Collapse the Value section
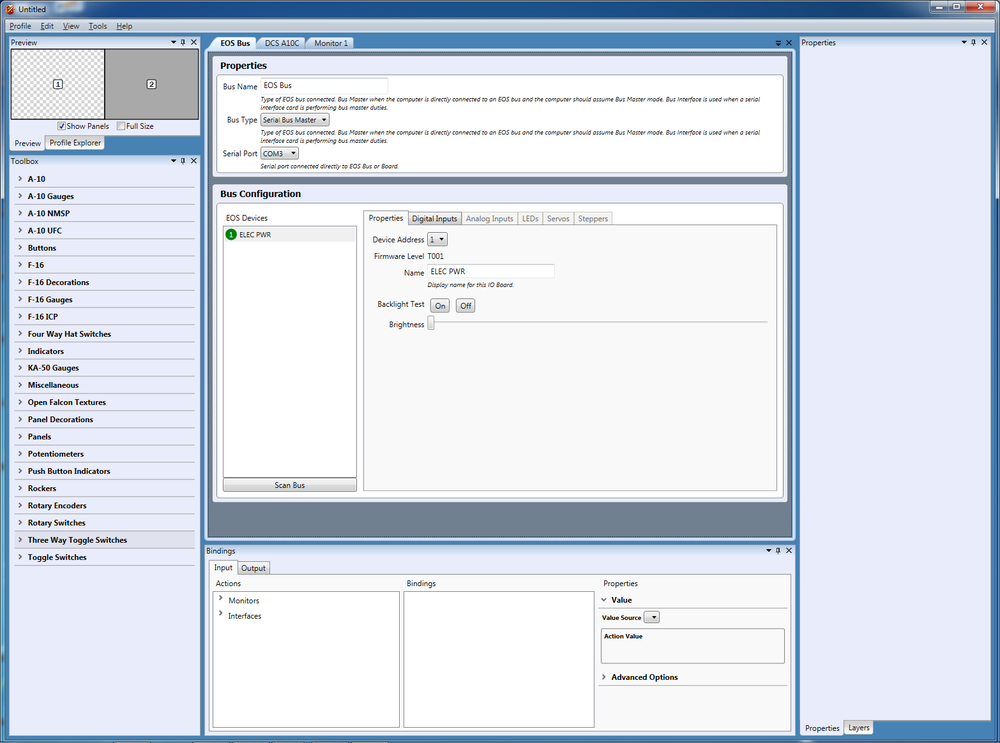Image resolution: width=1000 pixels, height=743 pixels. (x=604, y=600)
